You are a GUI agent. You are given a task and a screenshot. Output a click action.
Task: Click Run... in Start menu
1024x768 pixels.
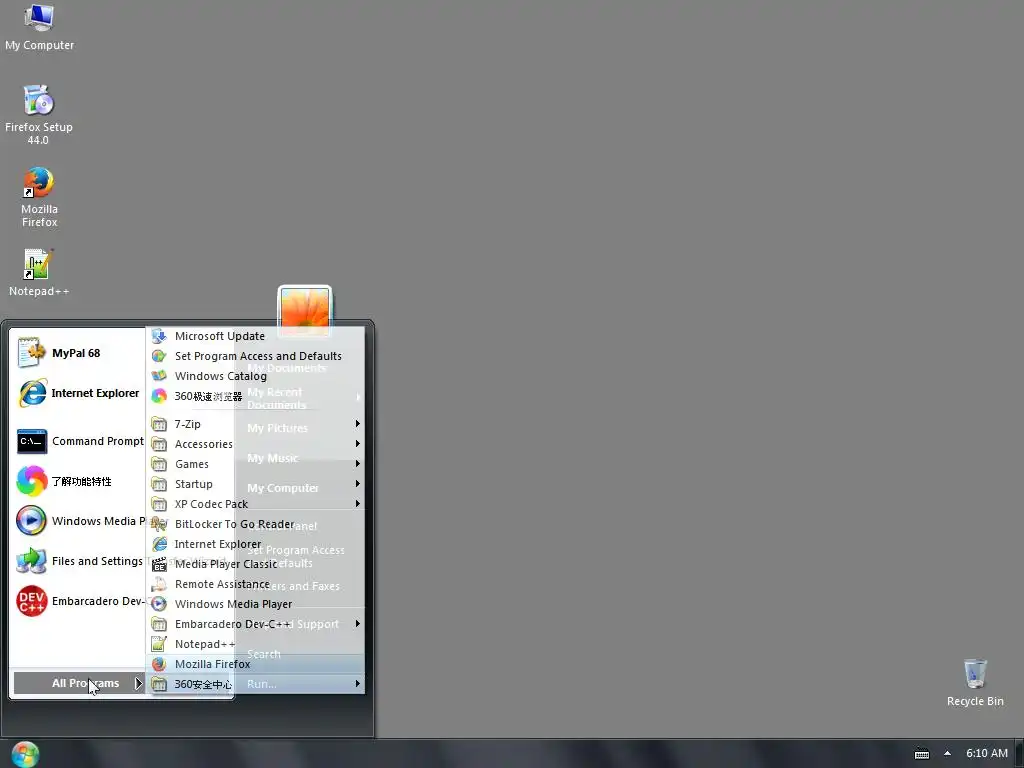coord(261,684)
